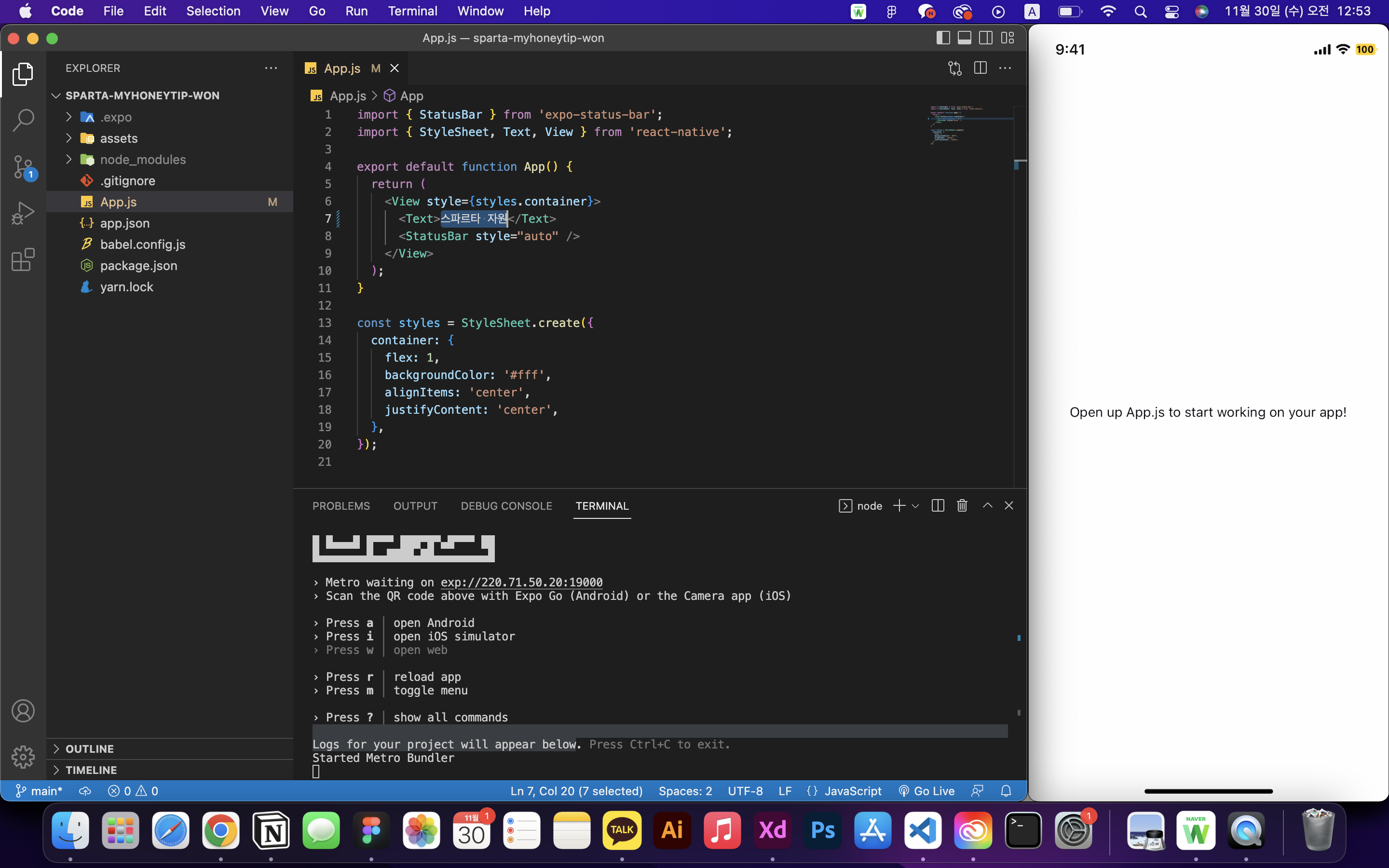This screenshot has height=868, width=1389.
Task: Click the code minimap preview
Action: coord(972,124)
